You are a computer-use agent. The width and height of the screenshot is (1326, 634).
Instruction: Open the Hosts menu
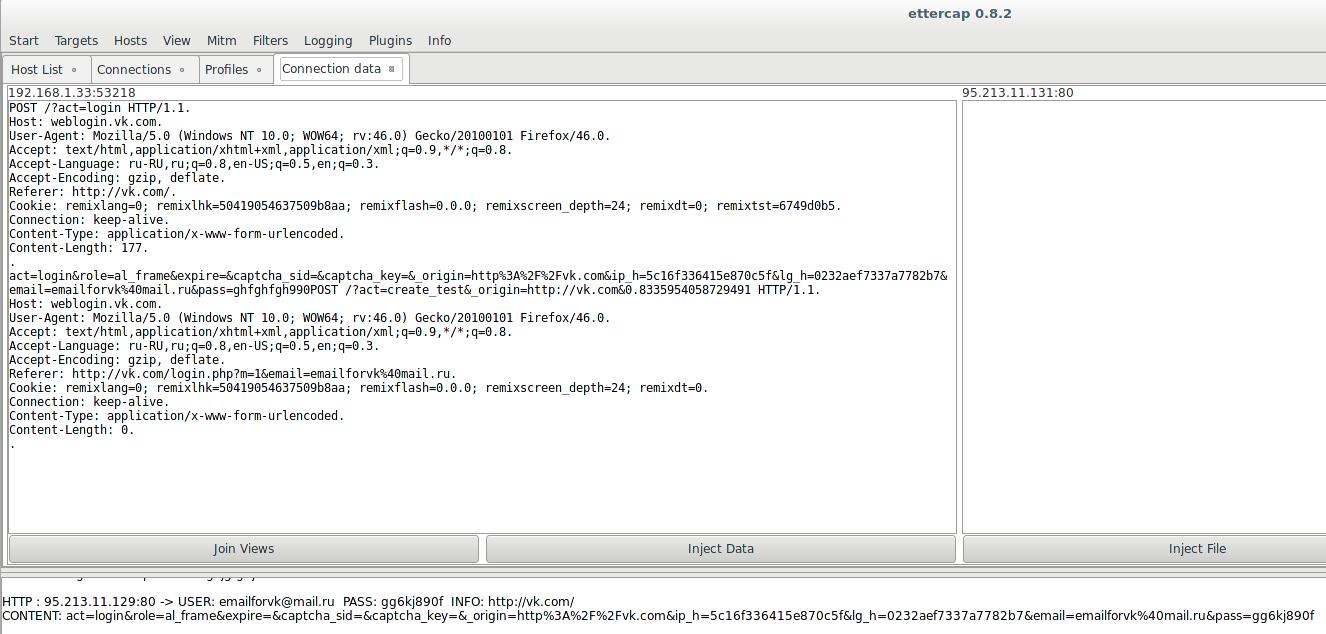click(x=130, y=41)
